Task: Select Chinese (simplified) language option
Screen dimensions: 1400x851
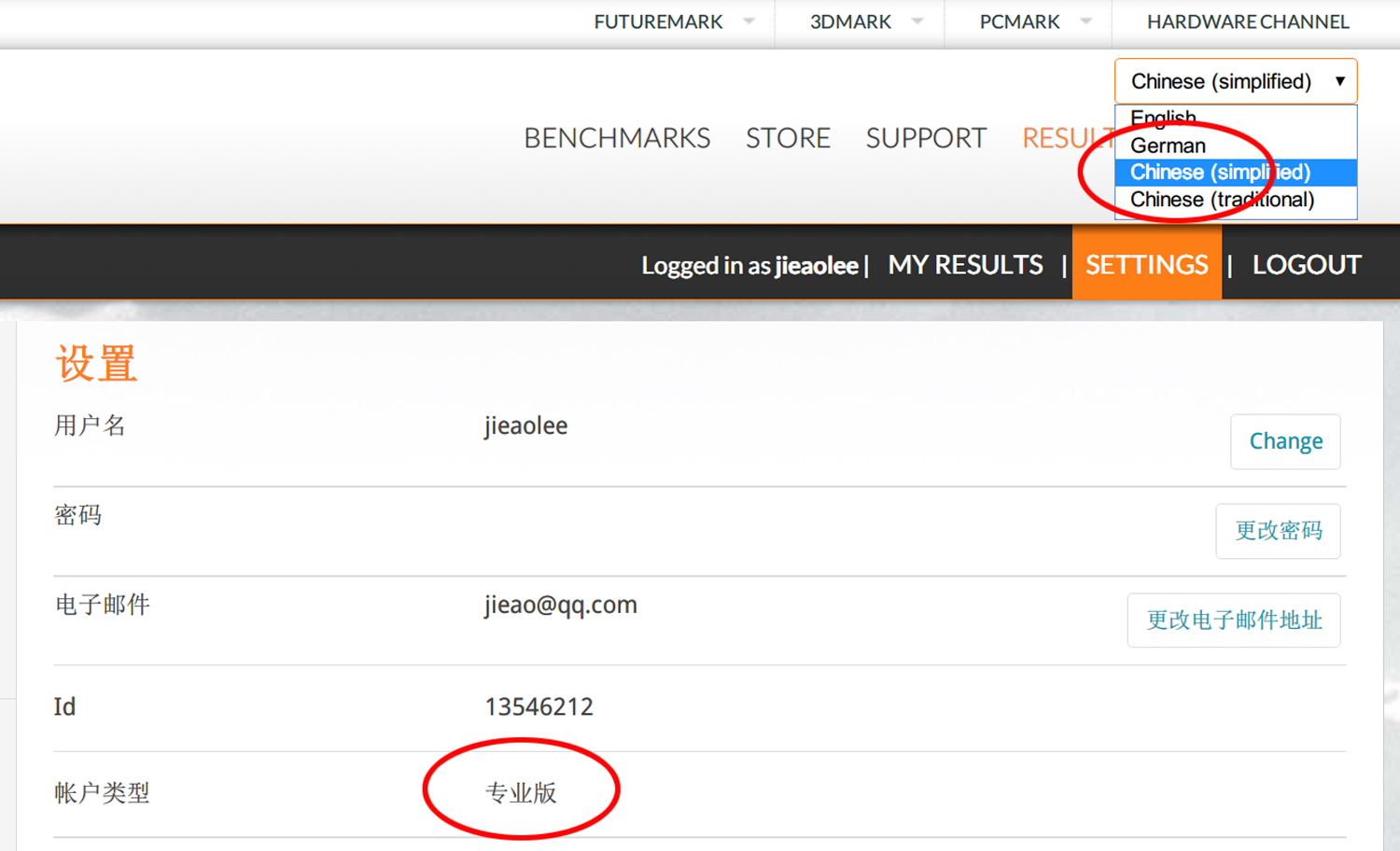Action: pyautogui.click(x=1236, y=173)
